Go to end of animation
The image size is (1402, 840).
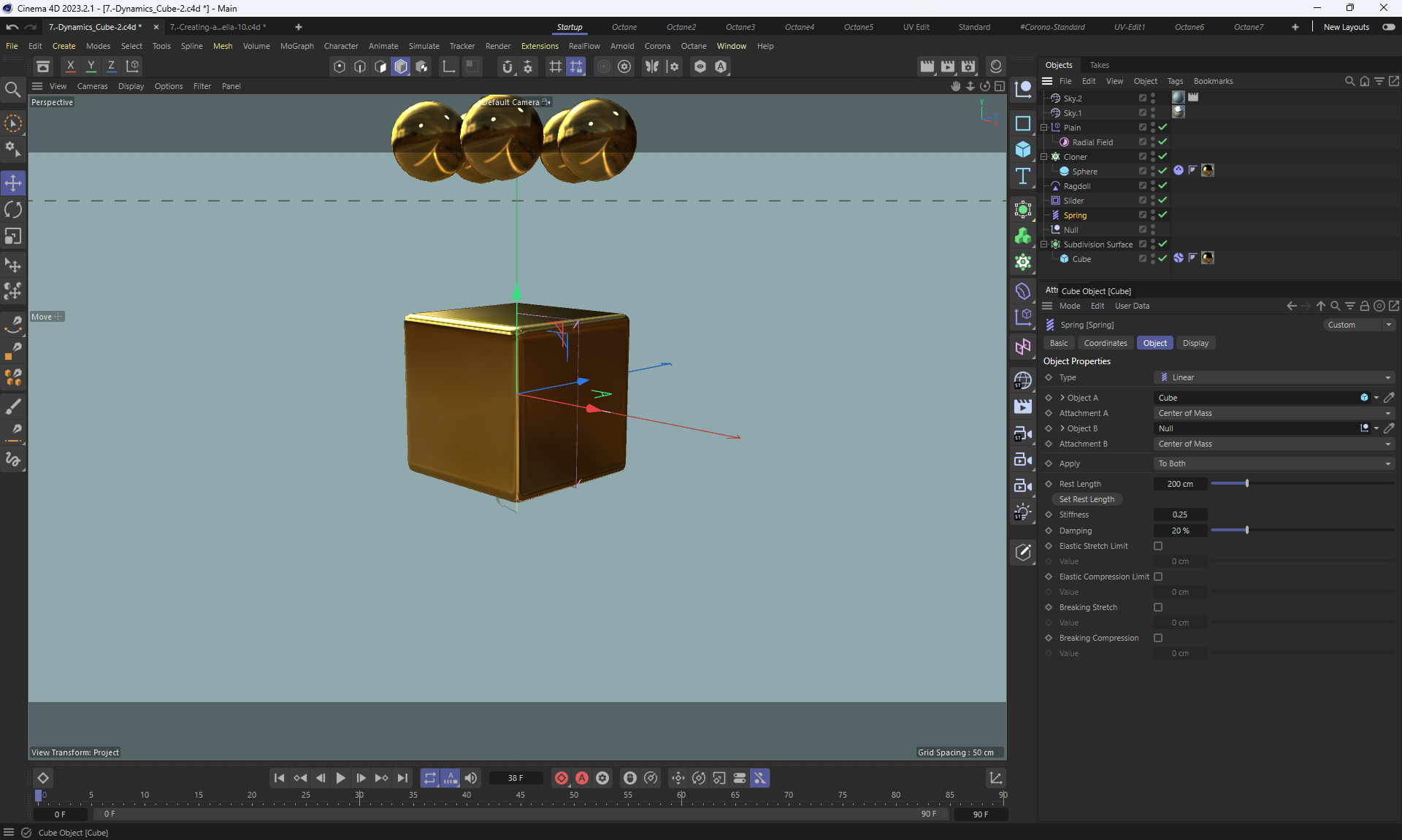pyautogui.click(x=402, y=778)
